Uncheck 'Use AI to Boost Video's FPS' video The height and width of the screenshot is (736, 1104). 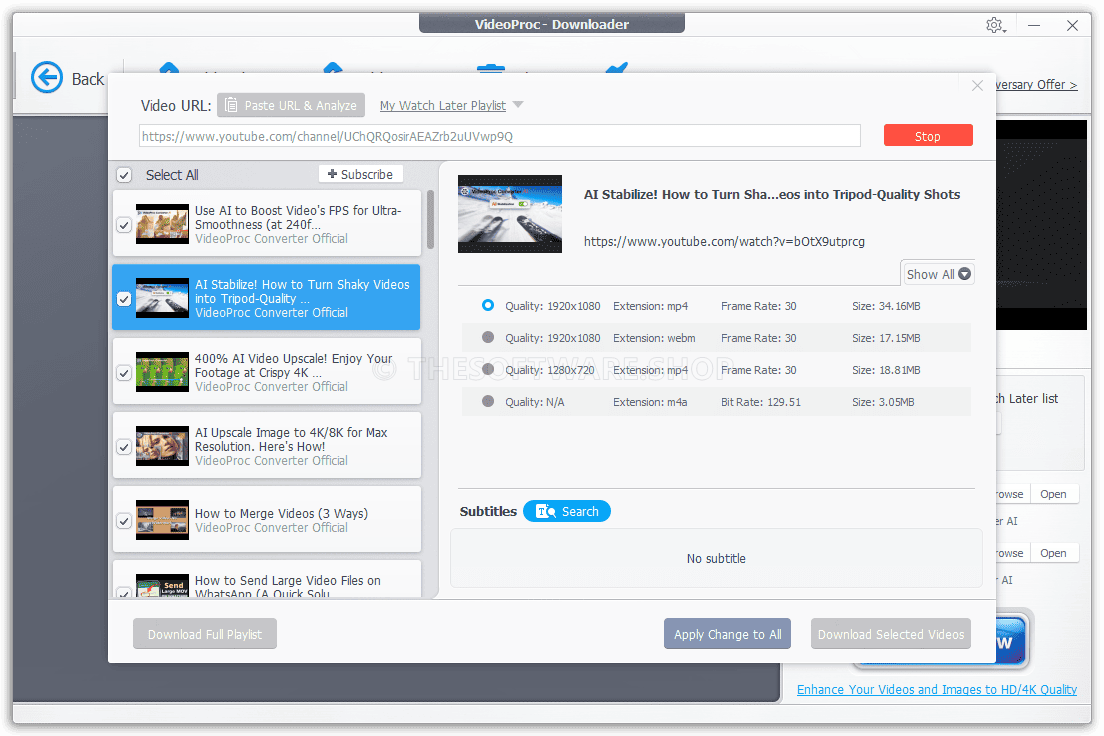[x=124, y=225]
